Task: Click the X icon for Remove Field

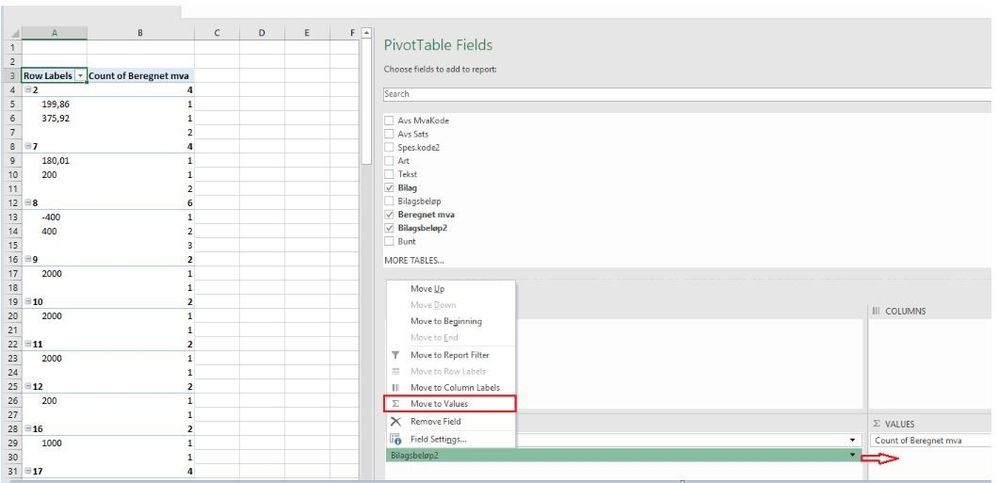Action: point(396,421)
